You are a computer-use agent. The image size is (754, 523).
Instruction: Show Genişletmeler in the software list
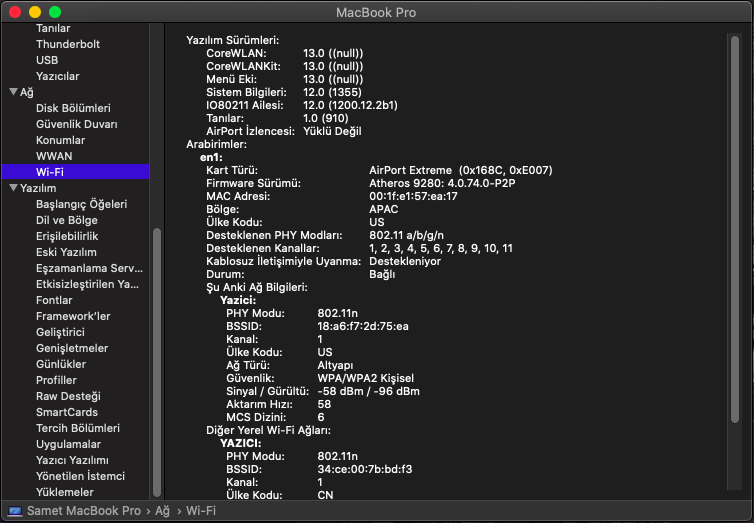tap(72, 348)
